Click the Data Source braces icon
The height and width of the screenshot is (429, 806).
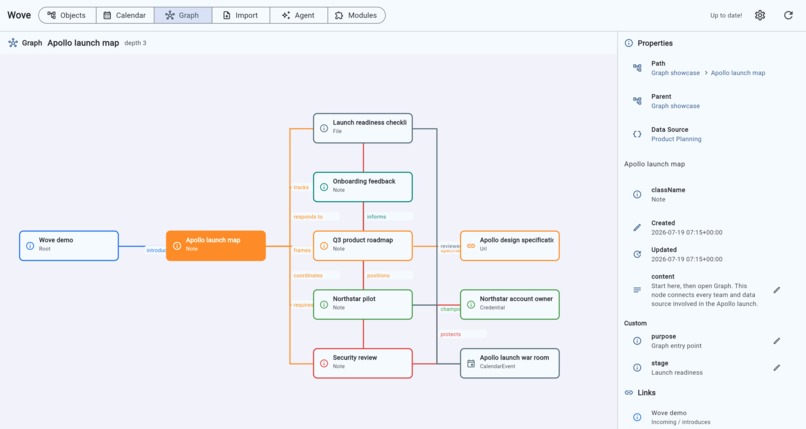tap(637, 134)
